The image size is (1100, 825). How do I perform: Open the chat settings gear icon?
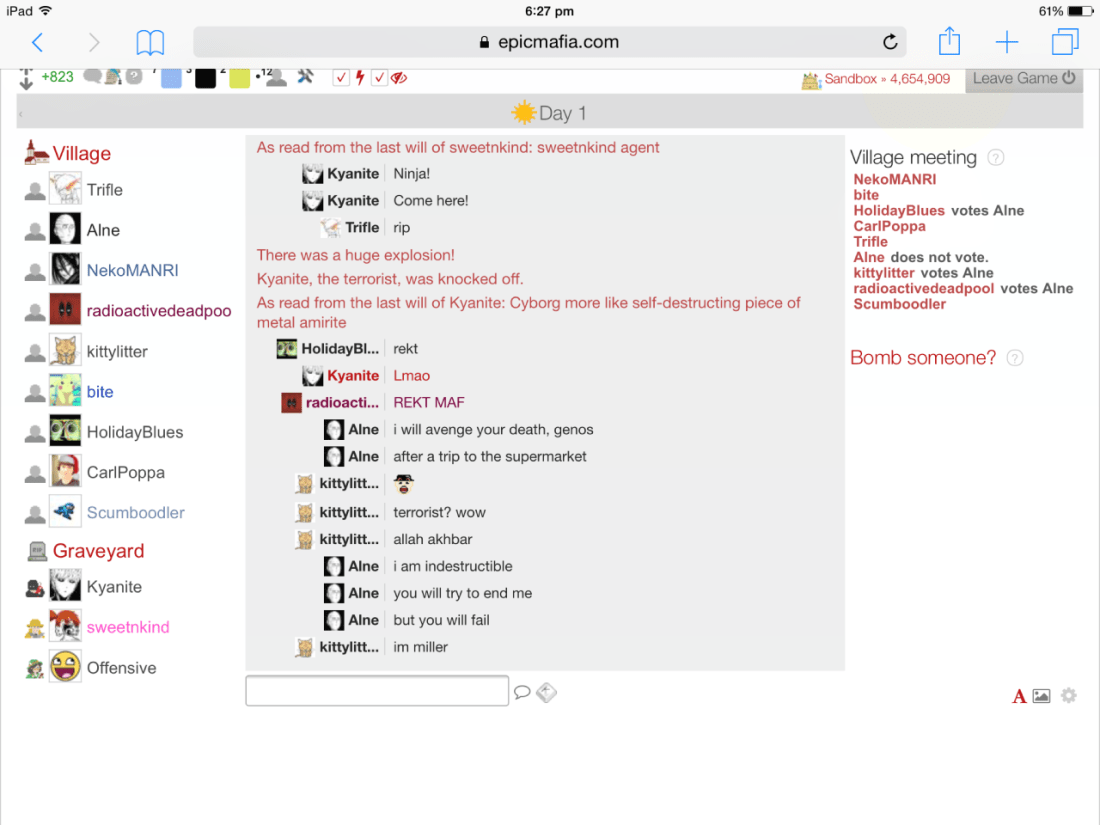click(1069, 696)
